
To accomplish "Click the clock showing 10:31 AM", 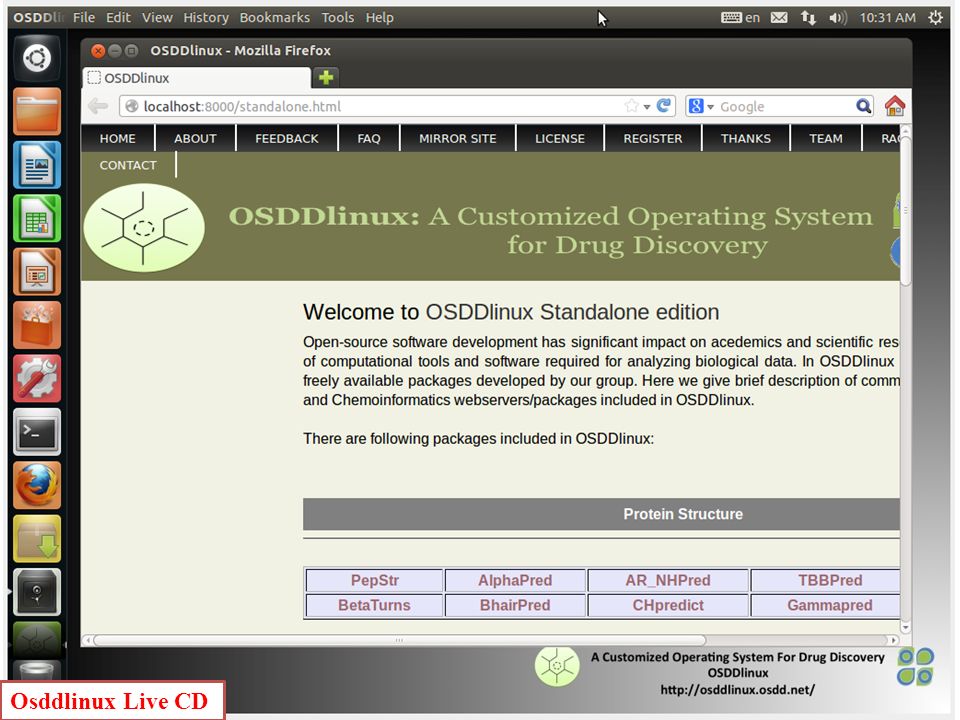I will coord(888,18).
